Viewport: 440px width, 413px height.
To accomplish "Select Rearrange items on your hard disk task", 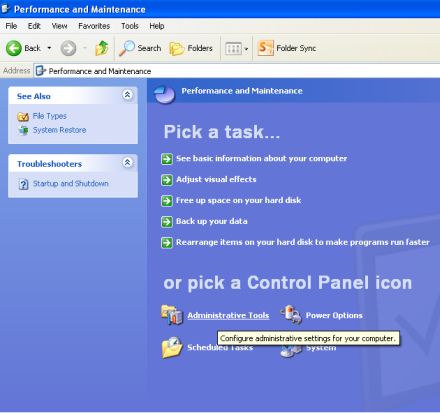I will 303,242.
